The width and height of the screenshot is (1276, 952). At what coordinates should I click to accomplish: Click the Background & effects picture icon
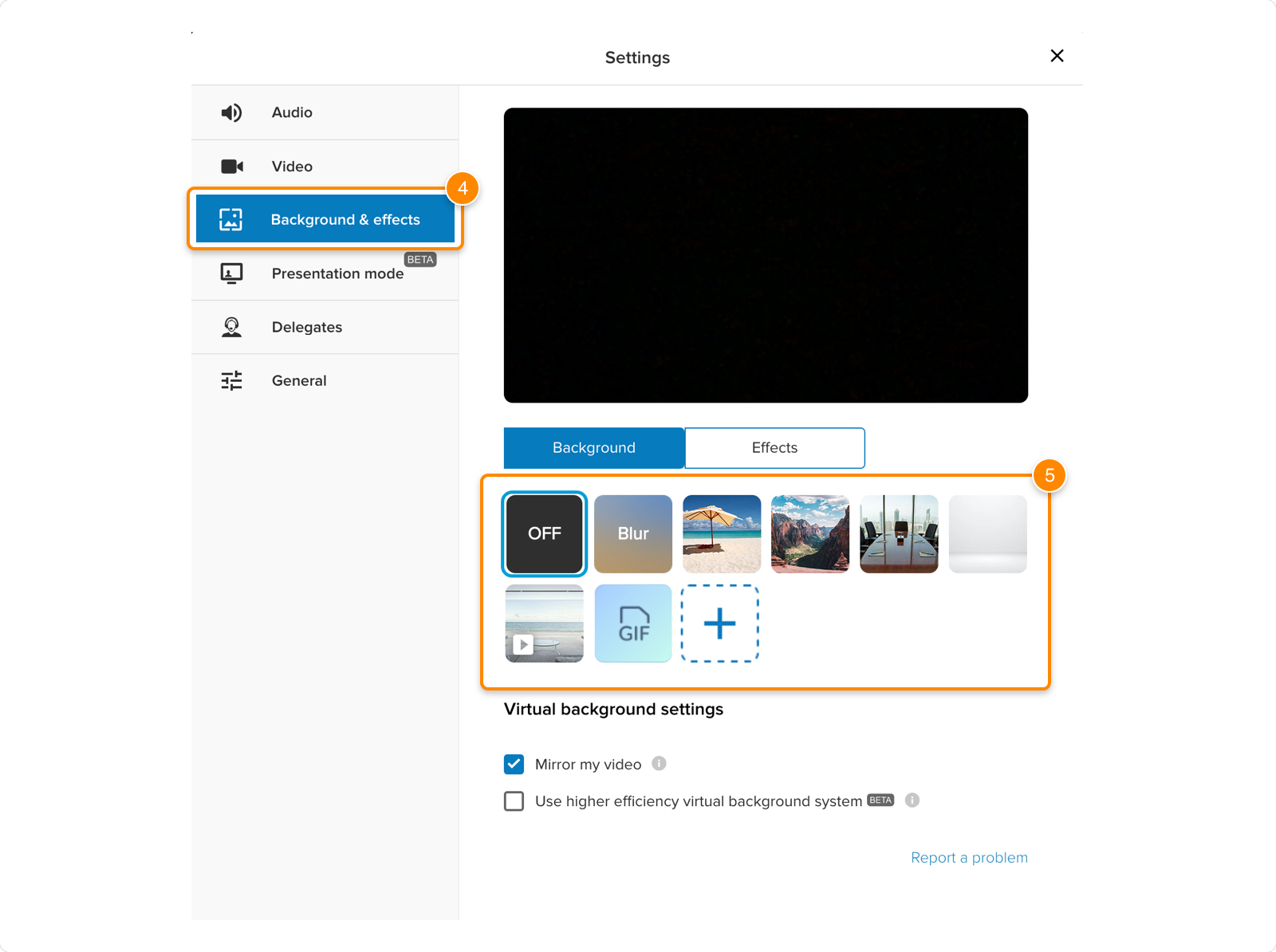[230, 219]
